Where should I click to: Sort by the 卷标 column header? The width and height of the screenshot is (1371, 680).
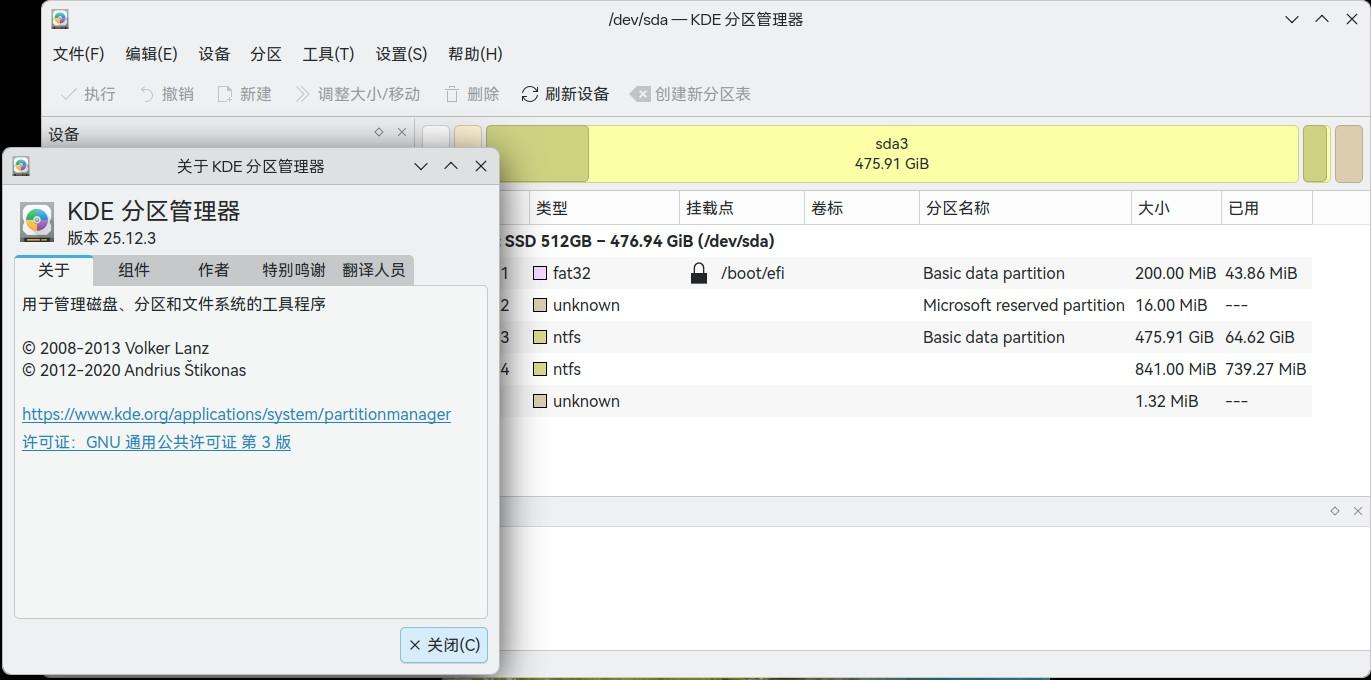862,208
